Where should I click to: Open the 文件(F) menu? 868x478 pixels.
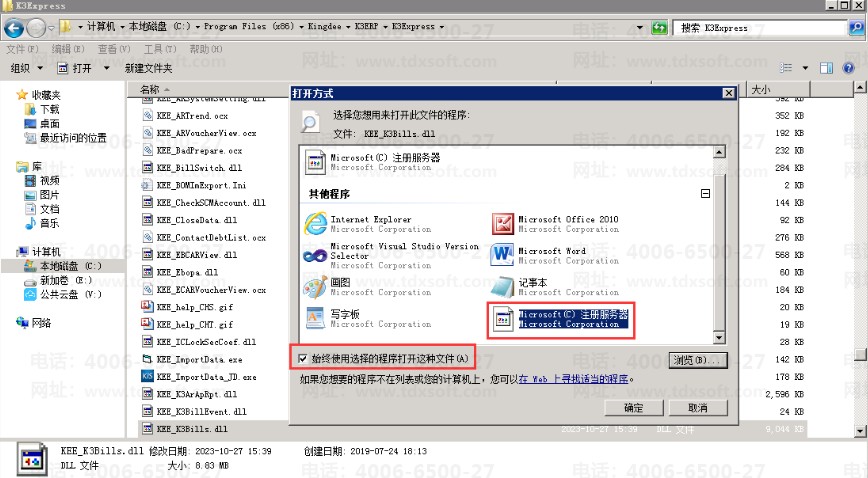(x=23, y=49)
